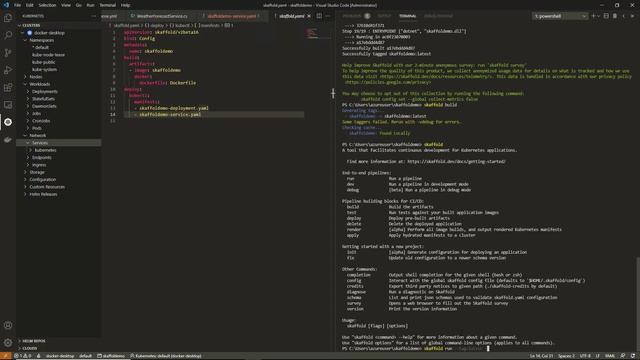Click docker-desktop in status bar

[60, 356]
